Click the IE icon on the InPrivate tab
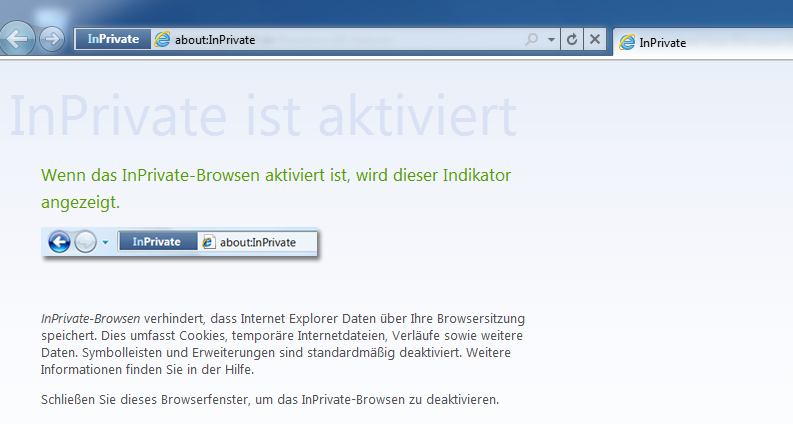This screenshot has height=424, width=793. point(627,42)
